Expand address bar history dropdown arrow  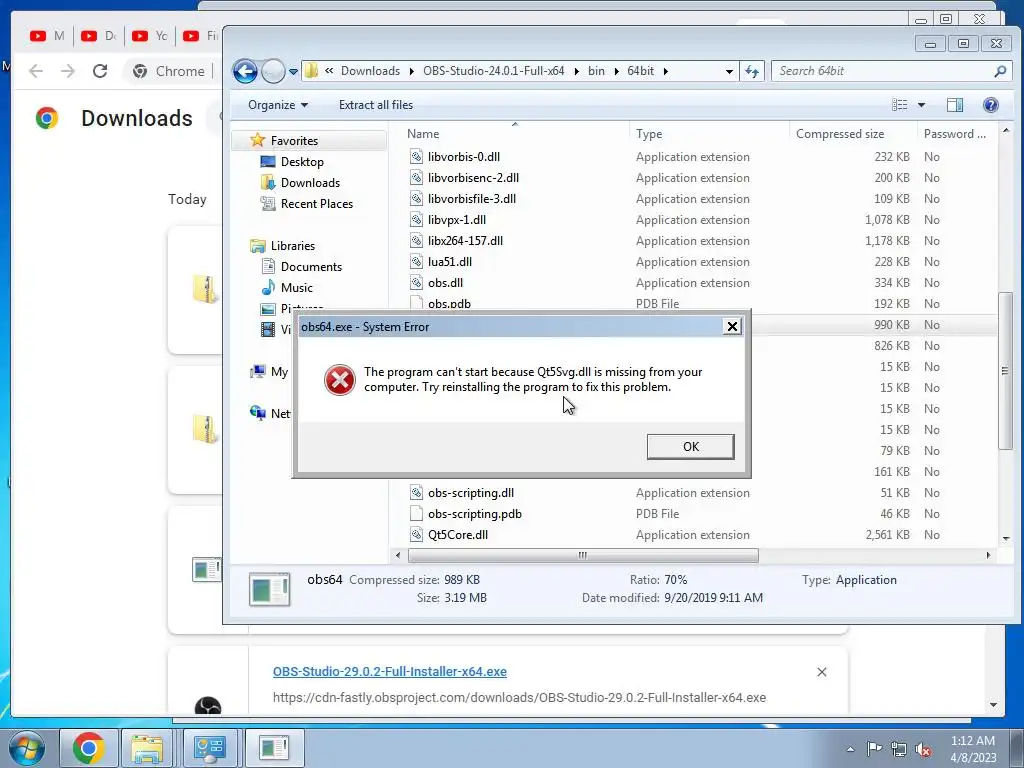coord(729,71)
